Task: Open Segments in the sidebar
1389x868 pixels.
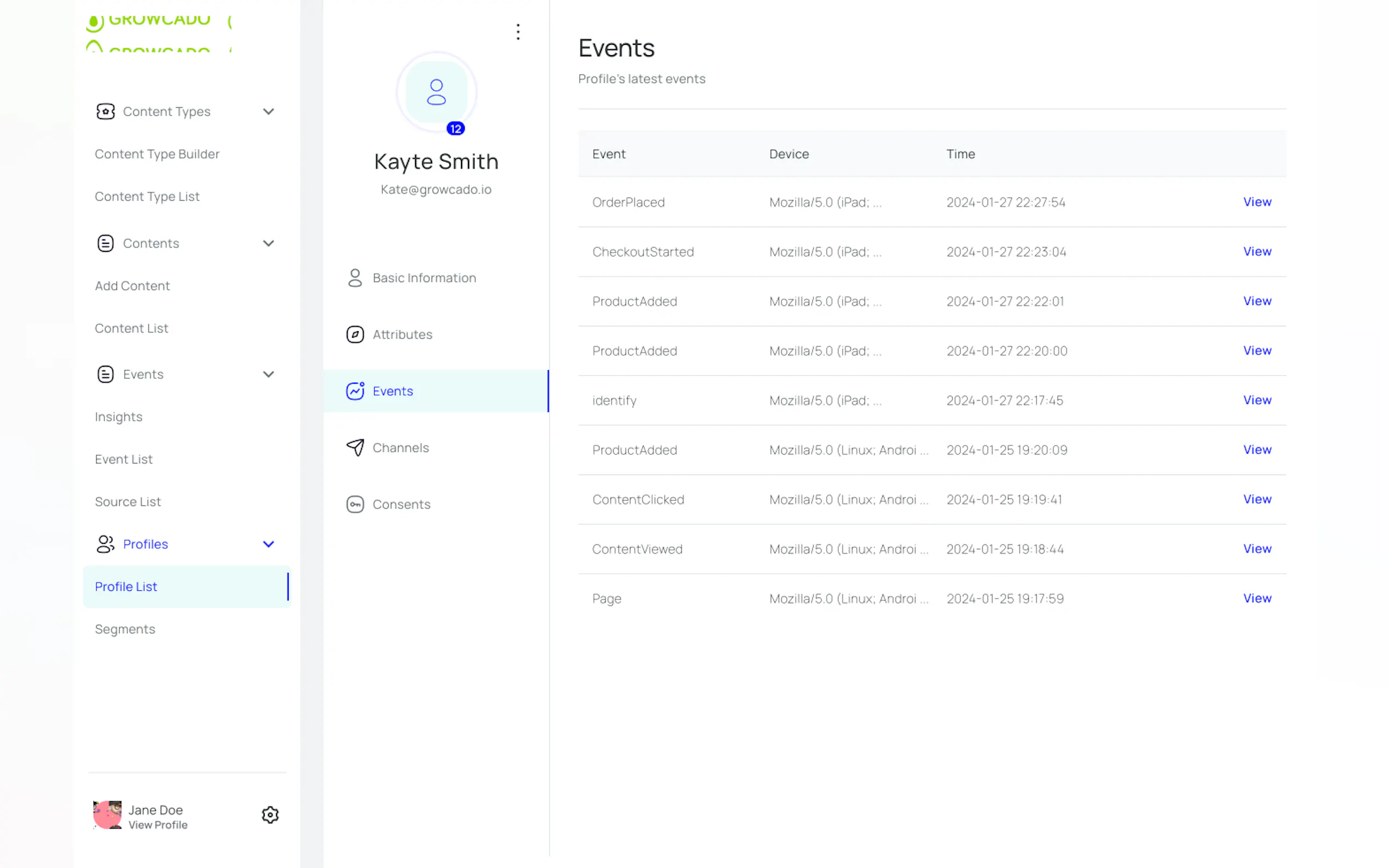Action: point(125,629)
